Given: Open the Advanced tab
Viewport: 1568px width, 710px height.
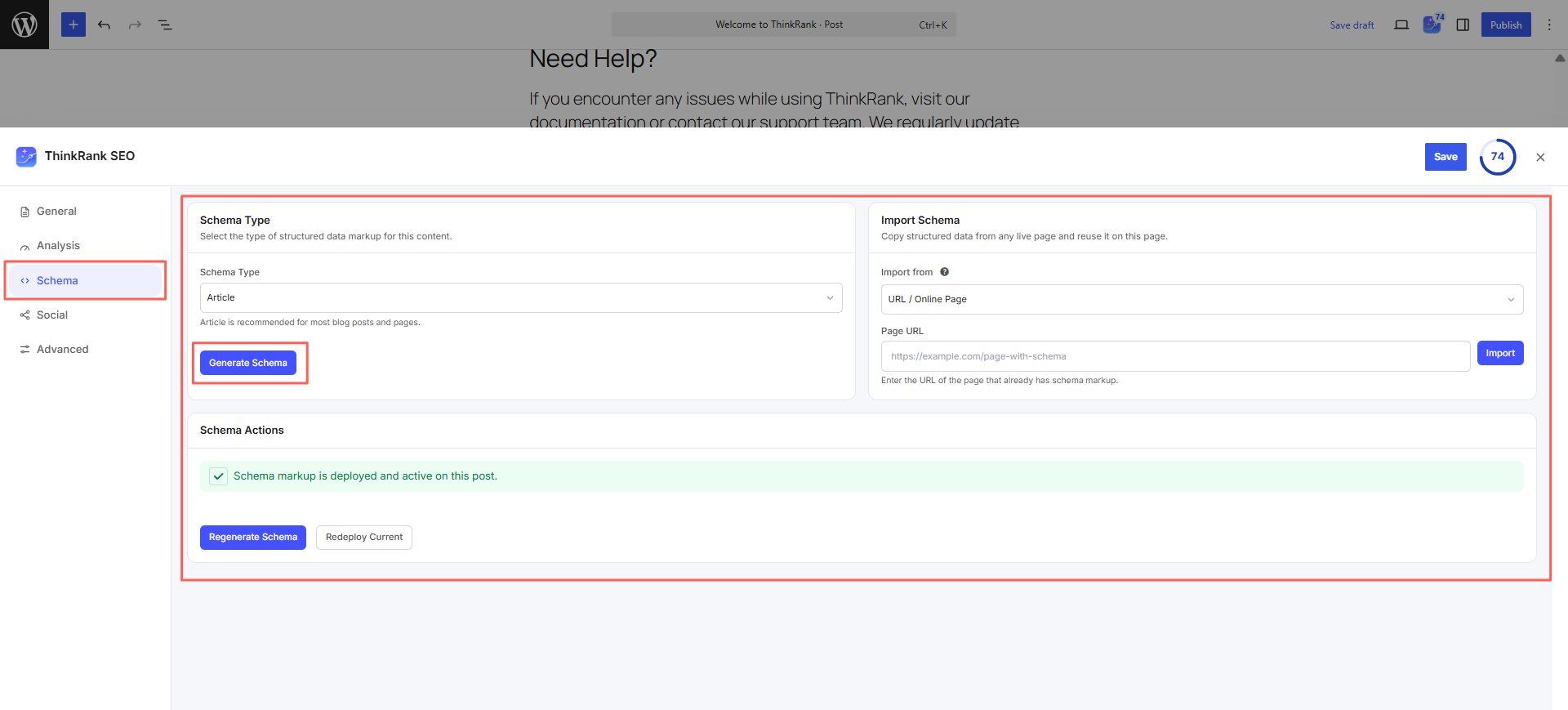Looking at the screenshot, I should (84, 349).
